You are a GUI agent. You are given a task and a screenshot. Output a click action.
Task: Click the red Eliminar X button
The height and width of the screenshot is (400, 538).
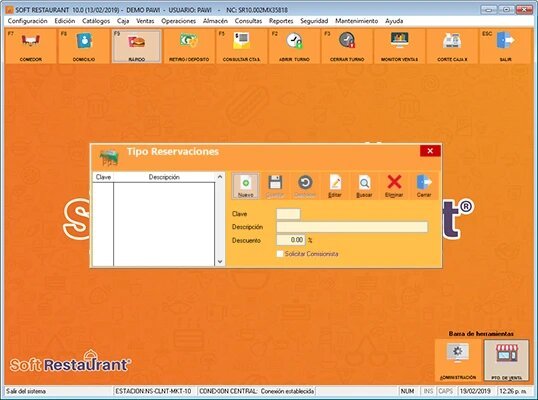pos(394,186)
